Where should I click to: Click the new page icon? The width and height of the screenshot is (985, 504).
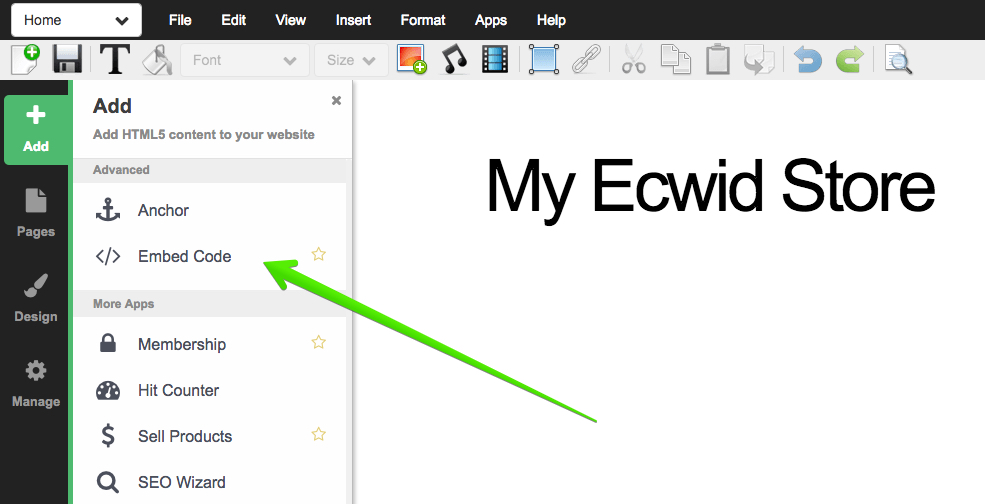pos(26,60)
